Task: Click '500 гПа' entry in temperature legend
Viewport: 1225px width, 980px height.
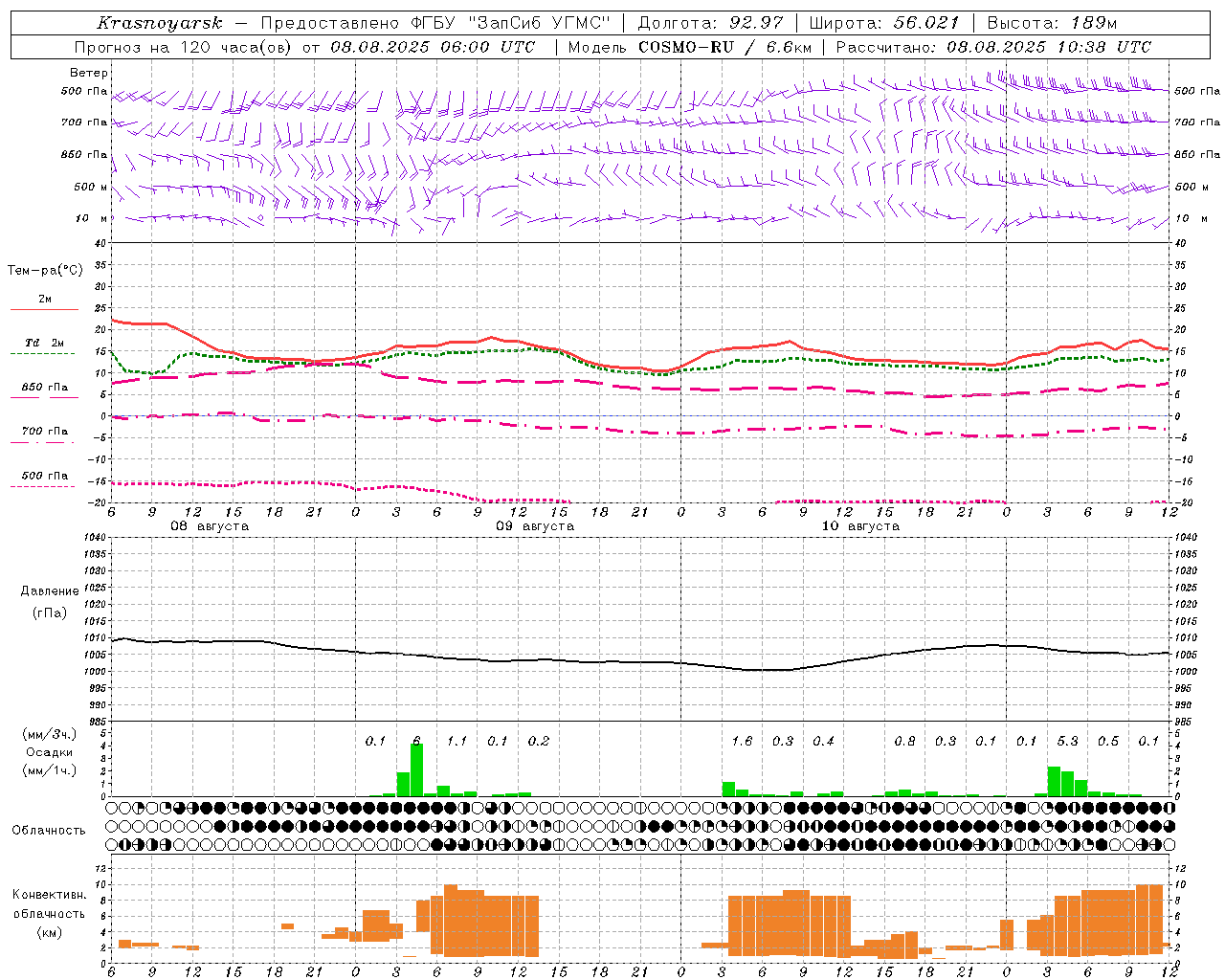Action: click(x=44, y=476)
